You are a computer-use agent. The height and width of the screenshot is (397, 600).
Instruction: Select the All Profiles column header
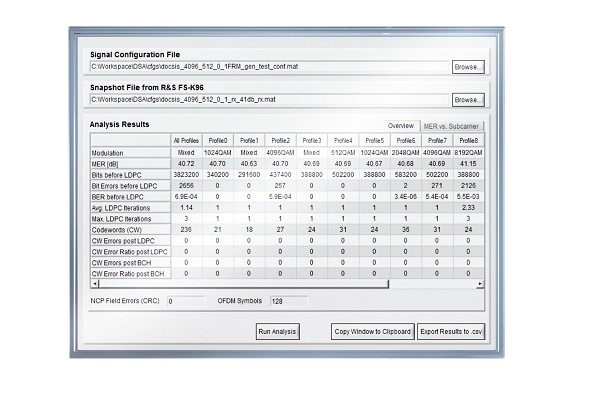[186, 141]
